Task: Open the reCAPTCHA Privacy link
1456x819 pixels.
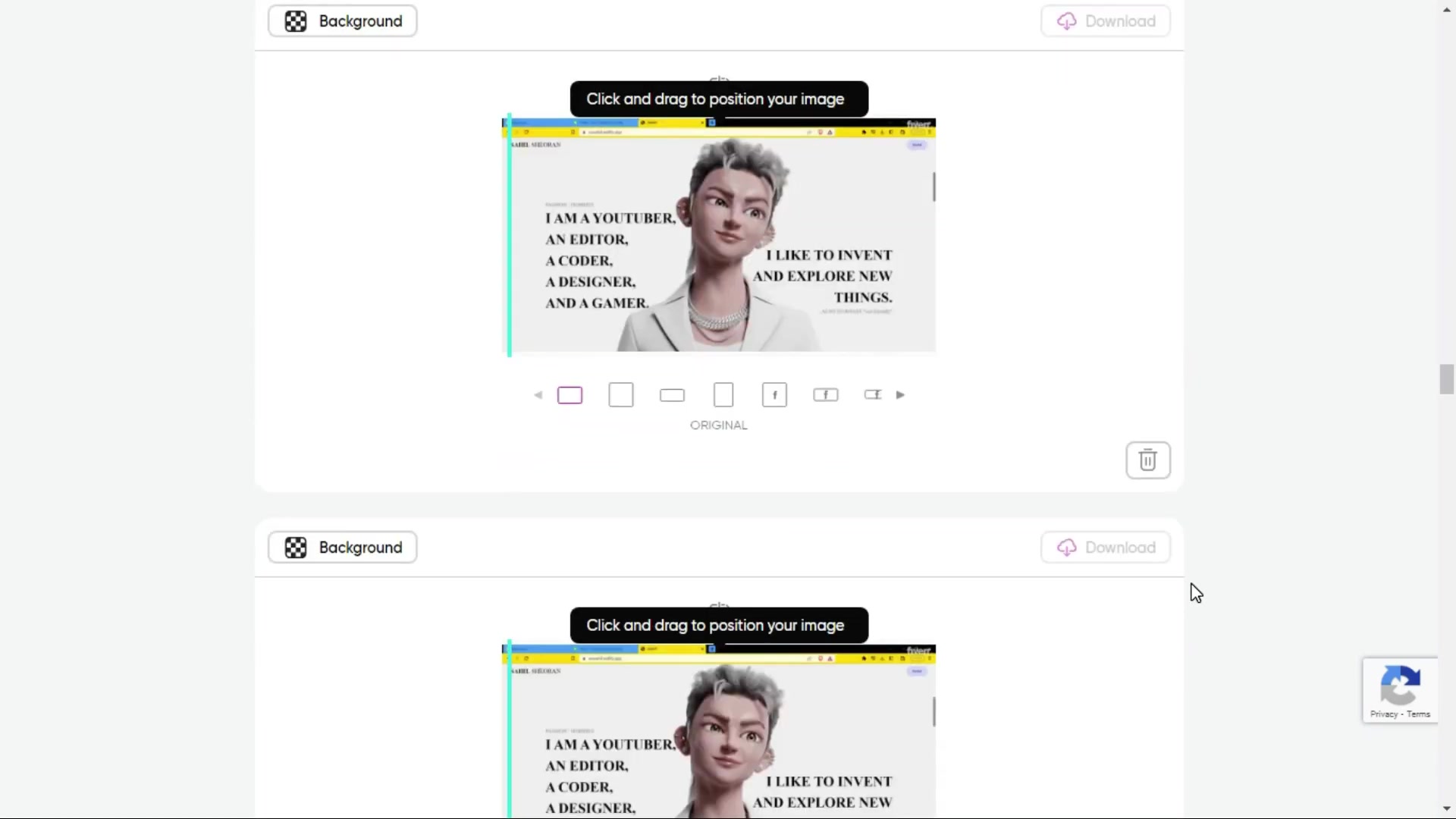Action: pos(1383,714)
